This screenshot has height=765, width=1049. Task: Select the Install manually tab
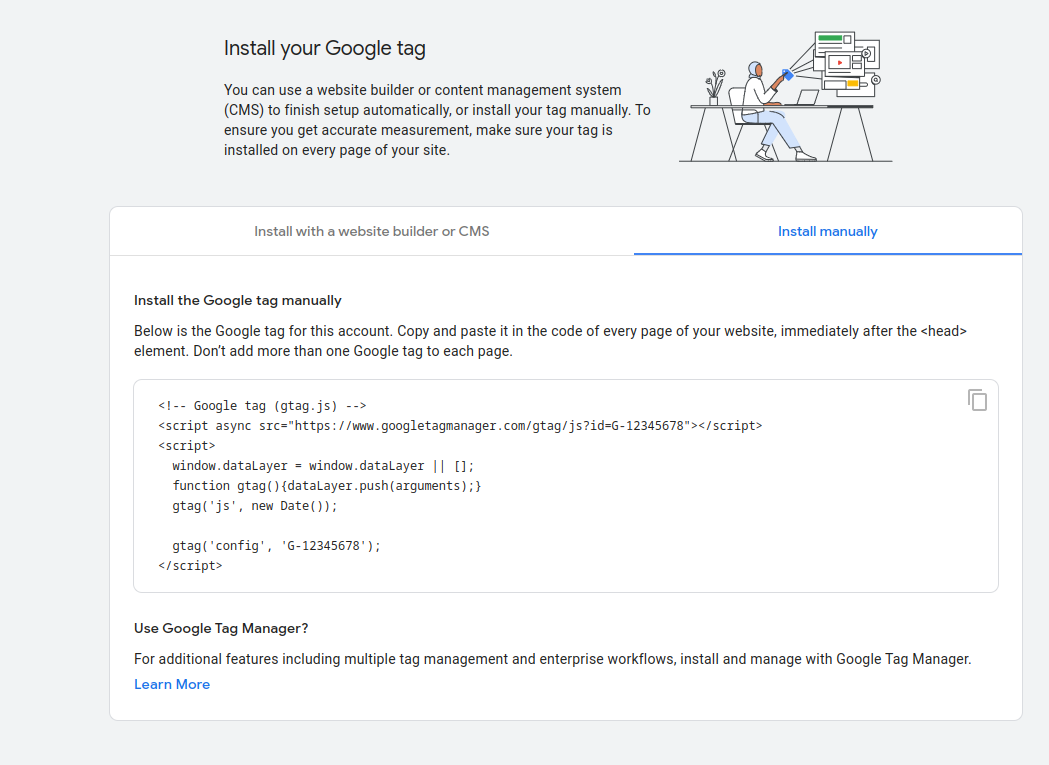828,232
